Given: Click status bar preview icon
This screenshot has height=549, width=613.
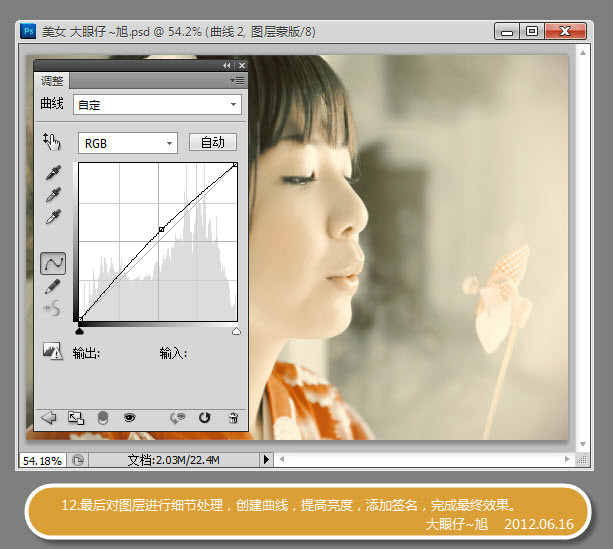Looking at the screenshot, I should tap(78, 460).
